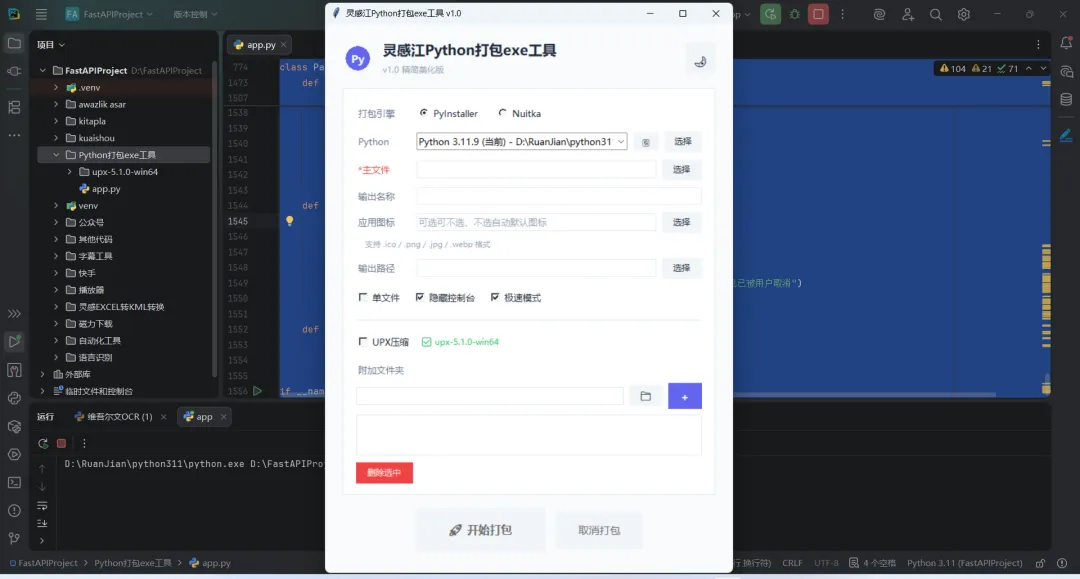Click the yellow light bulb at line 1545
Image resolution: width=1080 pixels, height=579 pixels.
click(289, 221)
